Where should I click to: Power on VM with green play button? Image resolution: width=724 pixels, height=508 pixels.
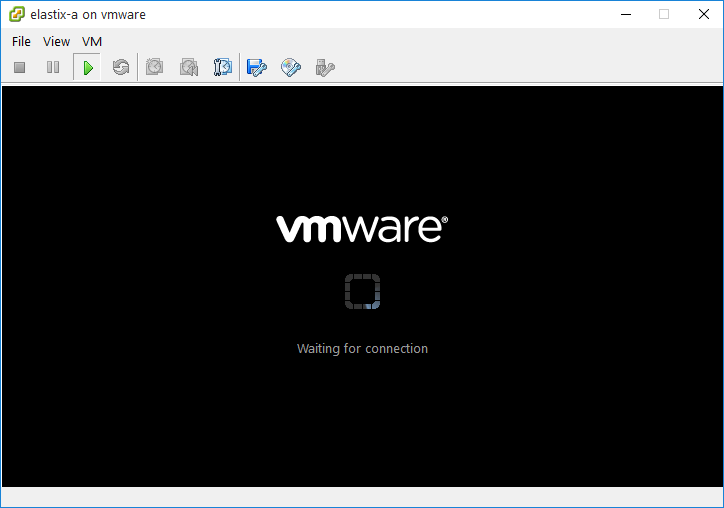[87, 67]
